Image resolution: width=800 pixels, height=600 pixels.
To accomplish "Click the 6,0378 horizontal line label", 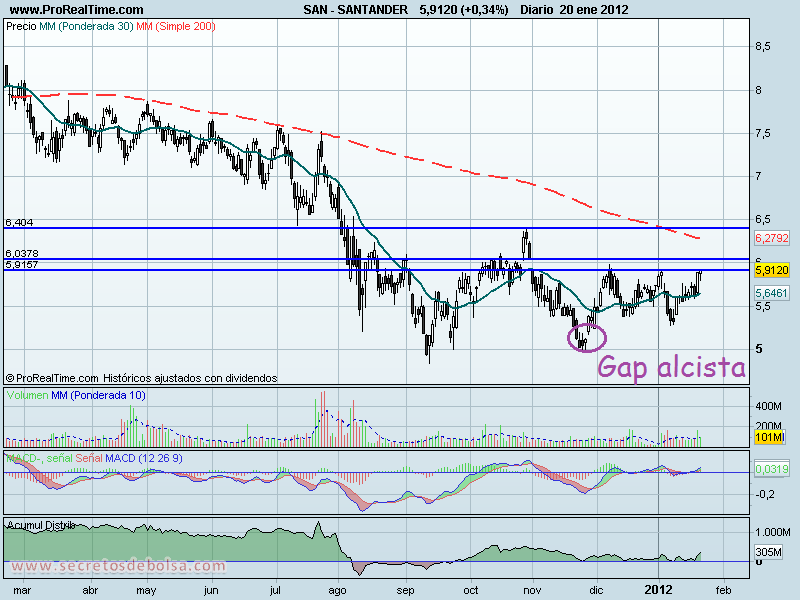I will click(x=21, y=253).
